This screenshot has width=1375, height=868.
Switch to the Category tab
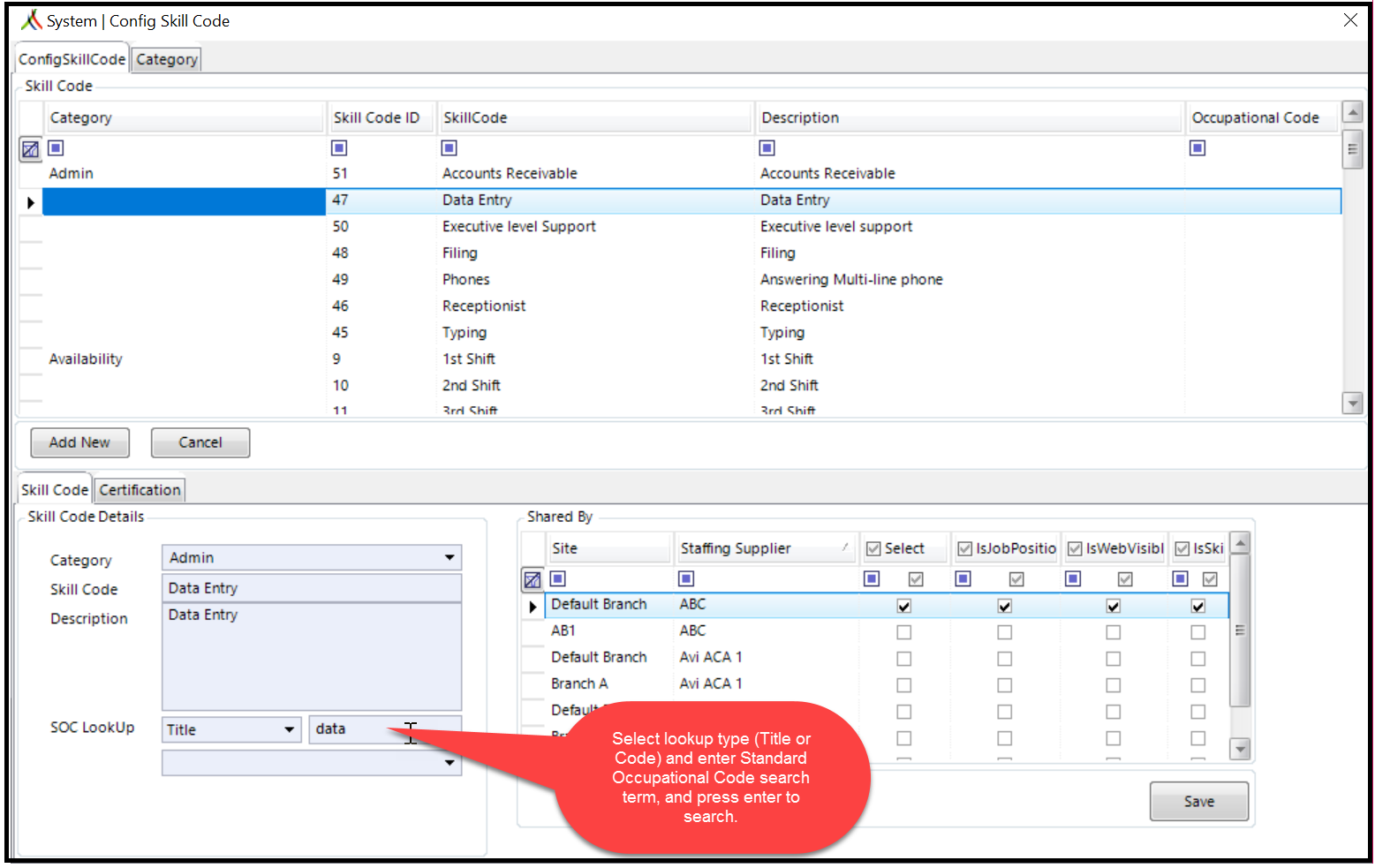pos(166,59)
